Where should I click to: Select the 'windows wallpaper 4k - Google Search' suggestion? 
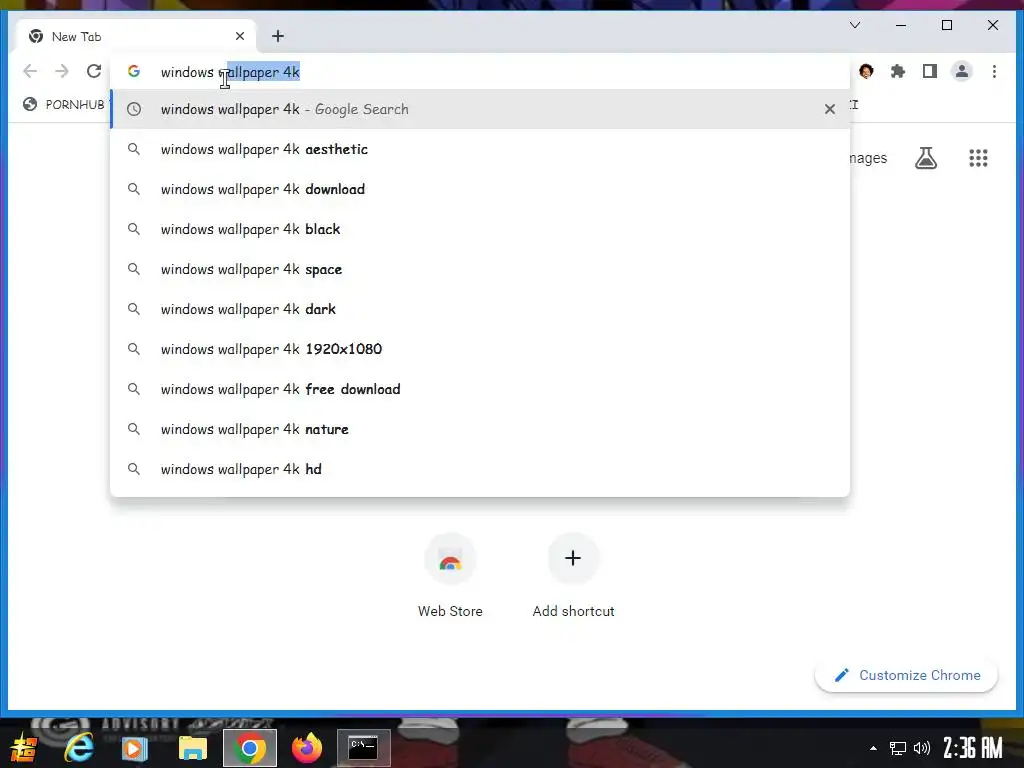(480, 109)
